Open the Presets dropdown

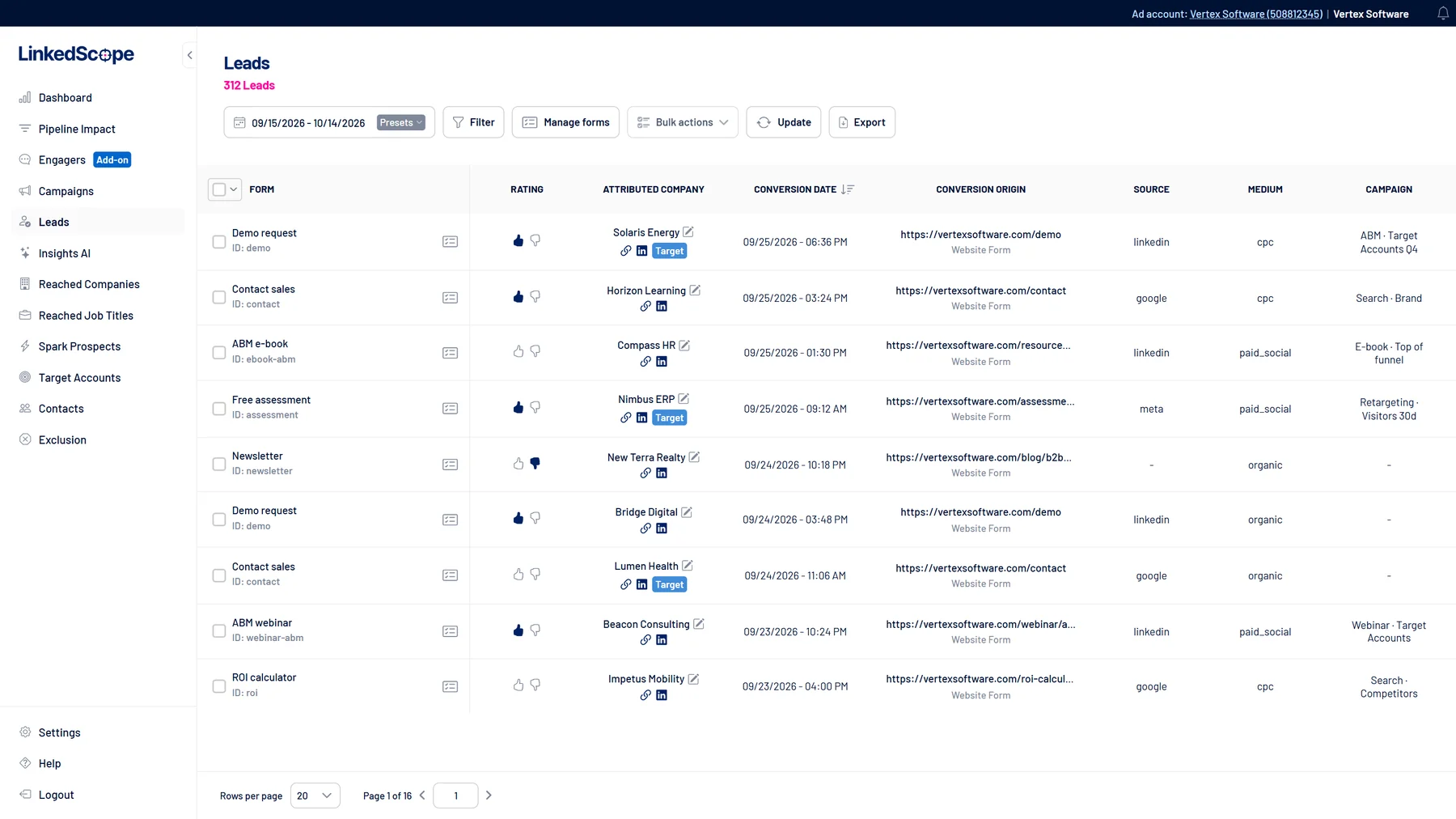point(401,122)
